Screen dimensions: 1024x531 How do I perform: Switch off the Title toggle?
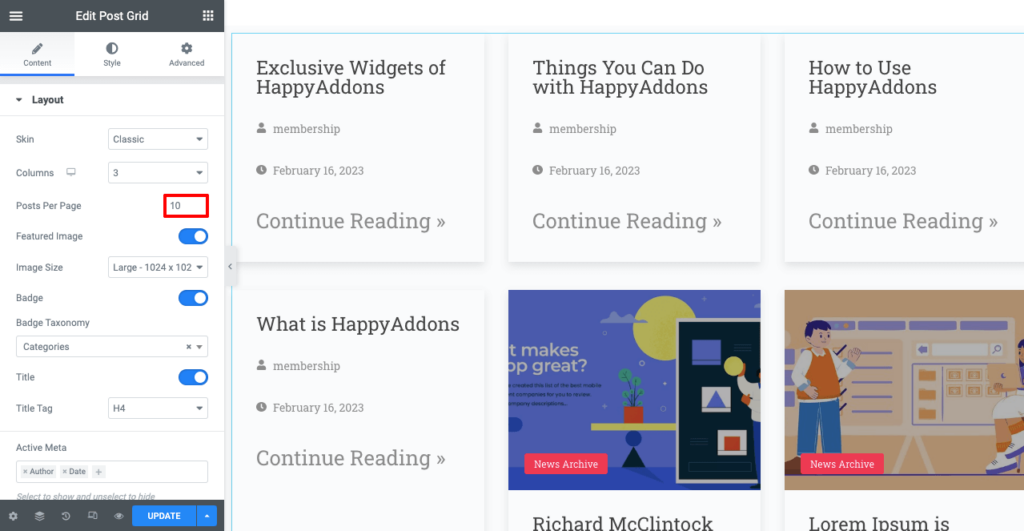(x=193, y=377)
